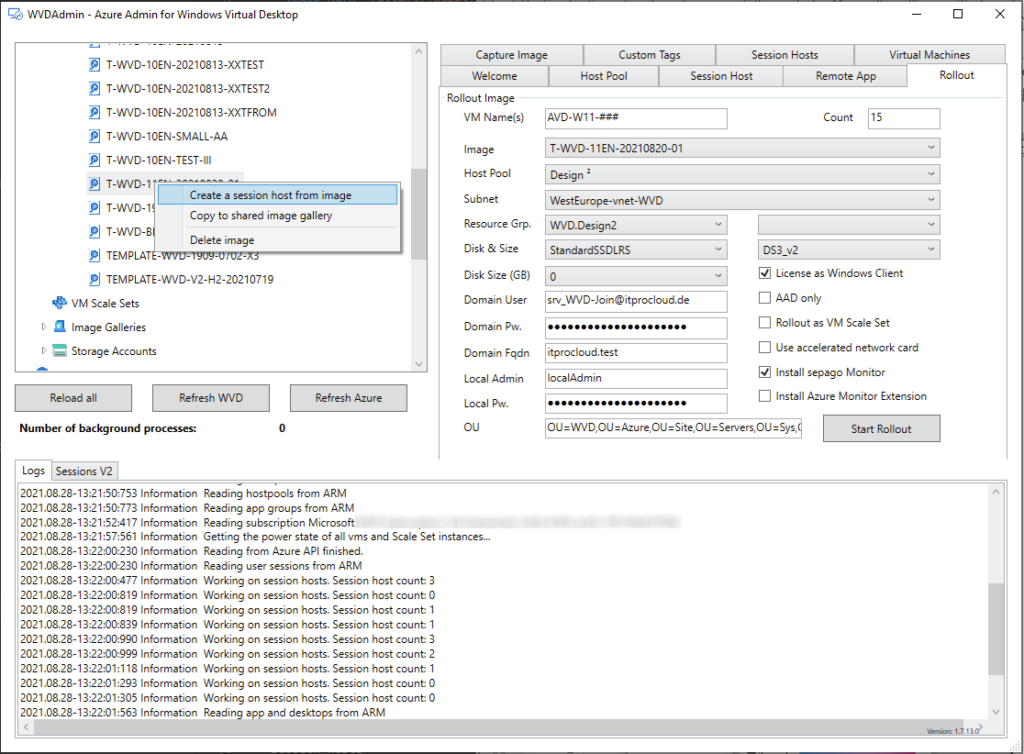This screenshot has width=1024, height=754.
Task: Uncheck License as Windows Client
Action: [765, 273]
